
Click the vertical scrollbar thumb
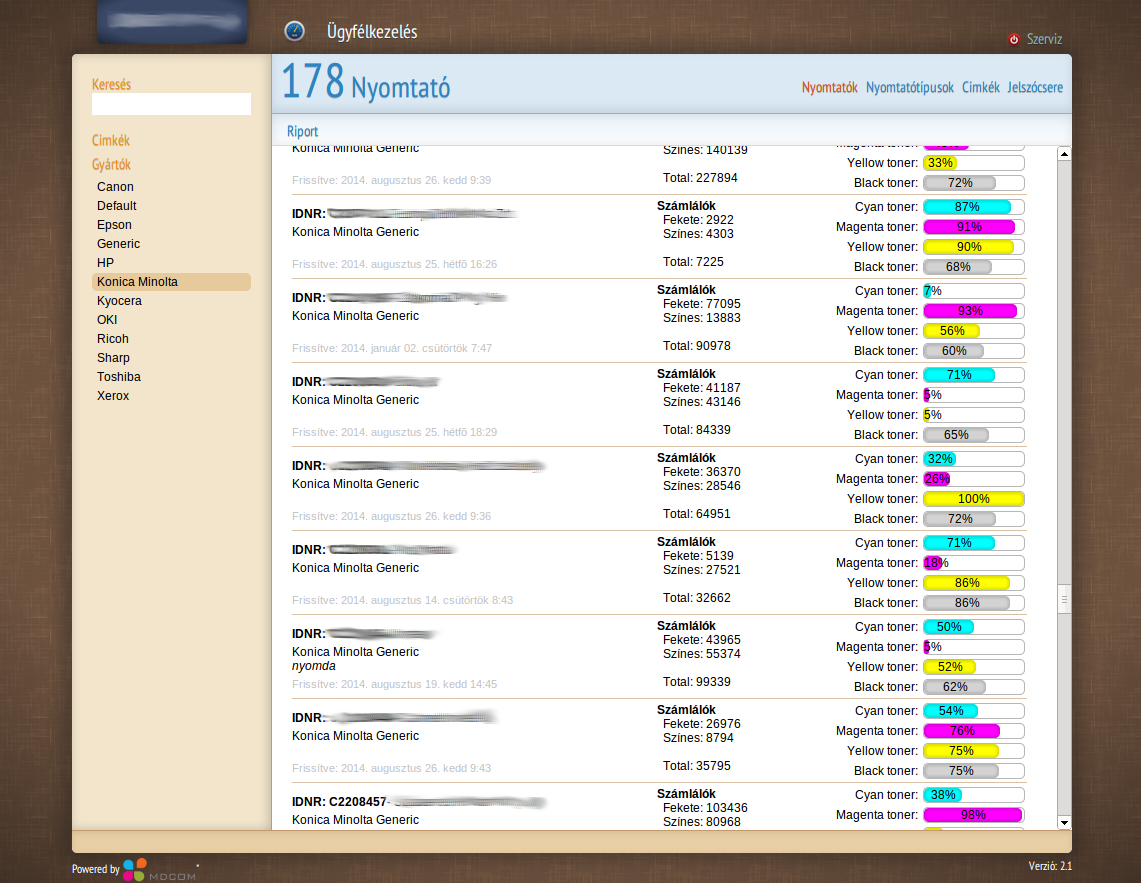1064,599
